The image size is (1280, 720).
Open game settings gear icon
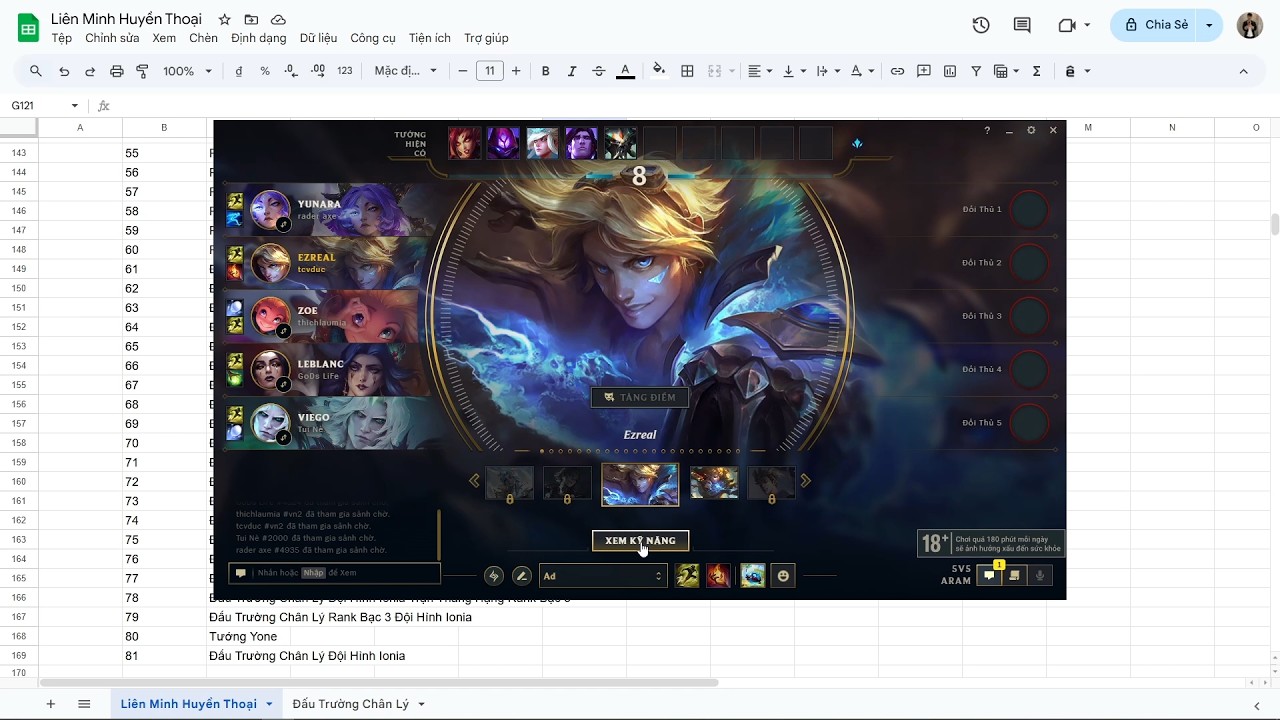pyautogui.click(x=1031, y=130)
